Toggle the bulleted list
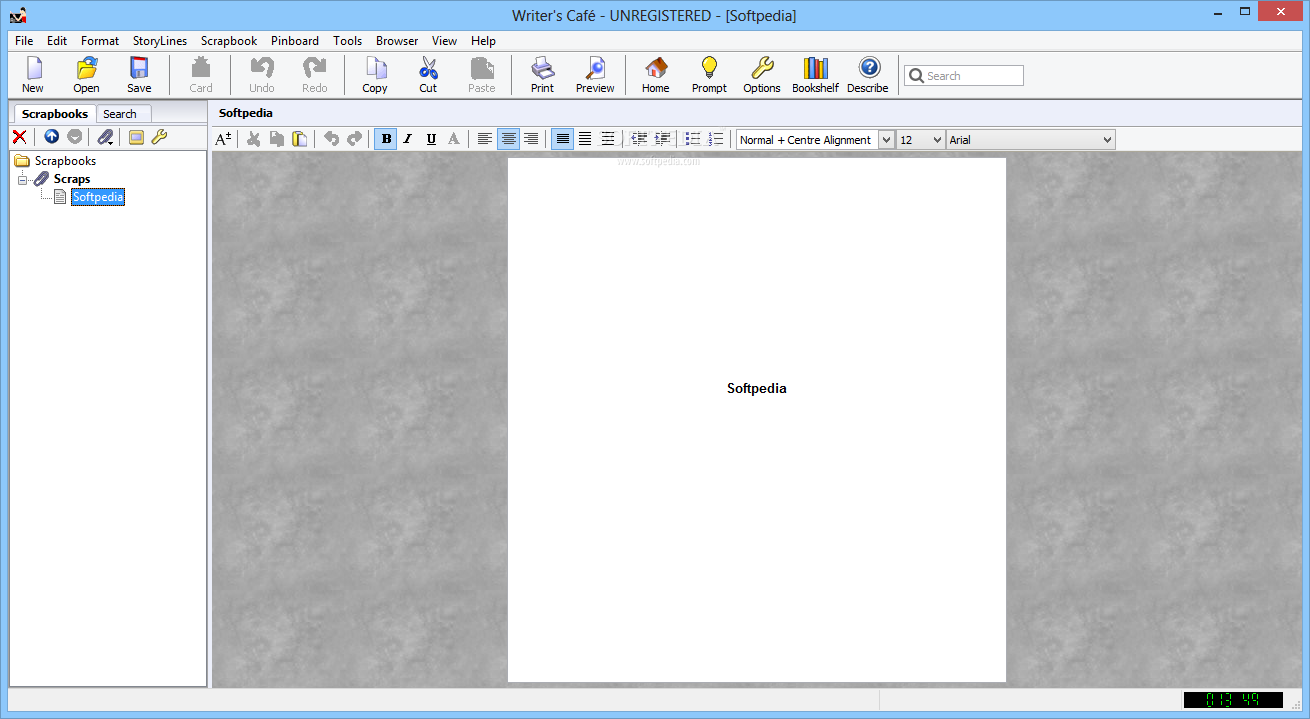Viewport: 1310px width, 719px height. click(x=693, y=139)
